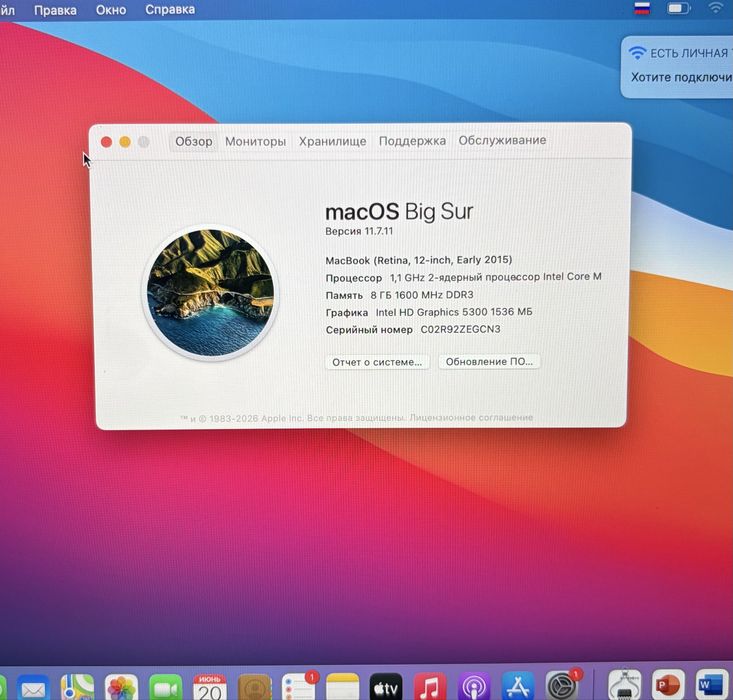Click the serial number C02R92ZEGCN3
This screenshot has width=733, height=700.
pos(460,329)
